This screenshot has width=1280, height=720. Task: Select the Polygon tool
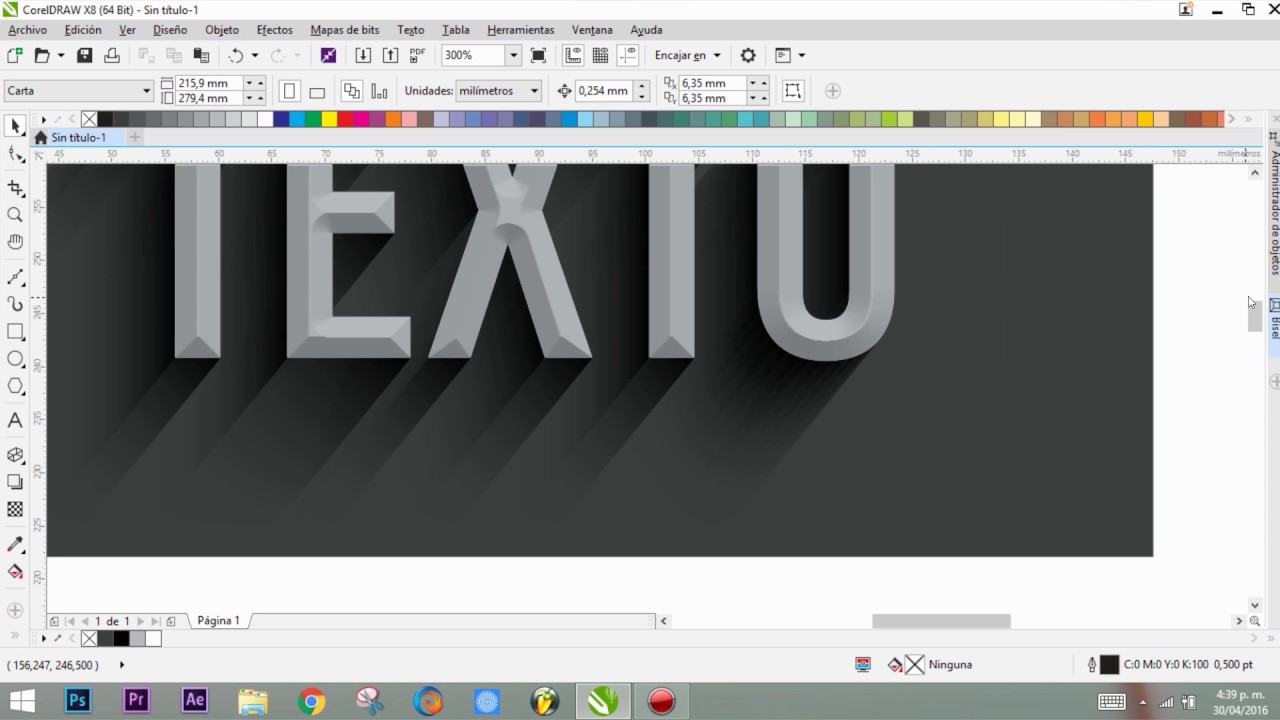15,386
